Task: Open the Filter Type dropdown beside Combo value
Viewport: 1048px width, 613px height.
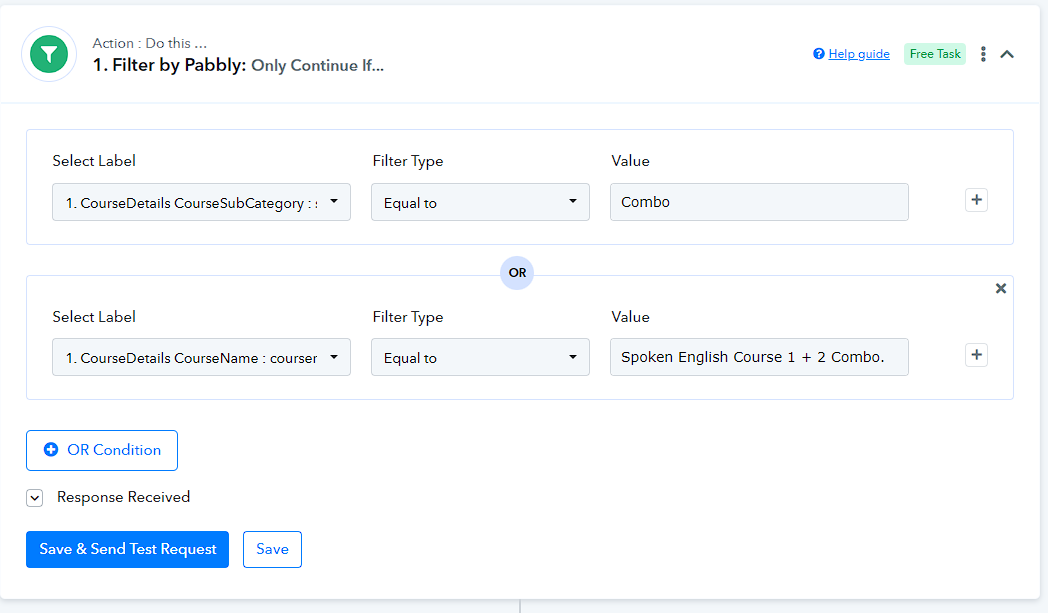Action: (x=481, y=202)
